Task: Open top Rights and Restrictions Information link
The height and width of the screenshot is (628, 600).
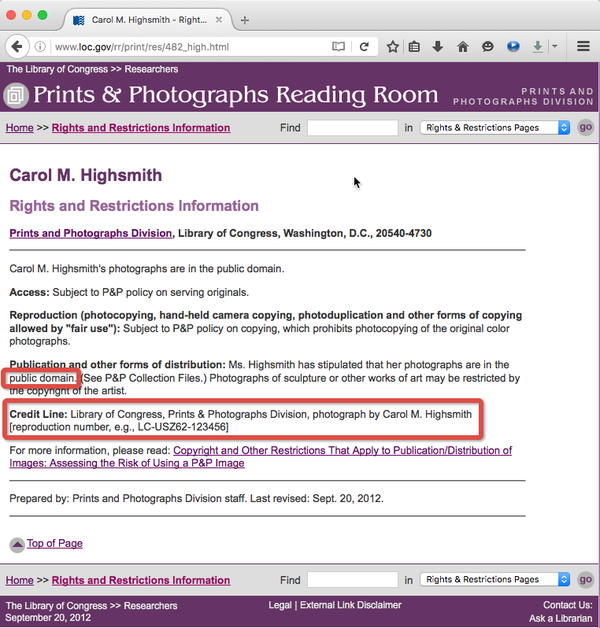Action: point(141,128)
